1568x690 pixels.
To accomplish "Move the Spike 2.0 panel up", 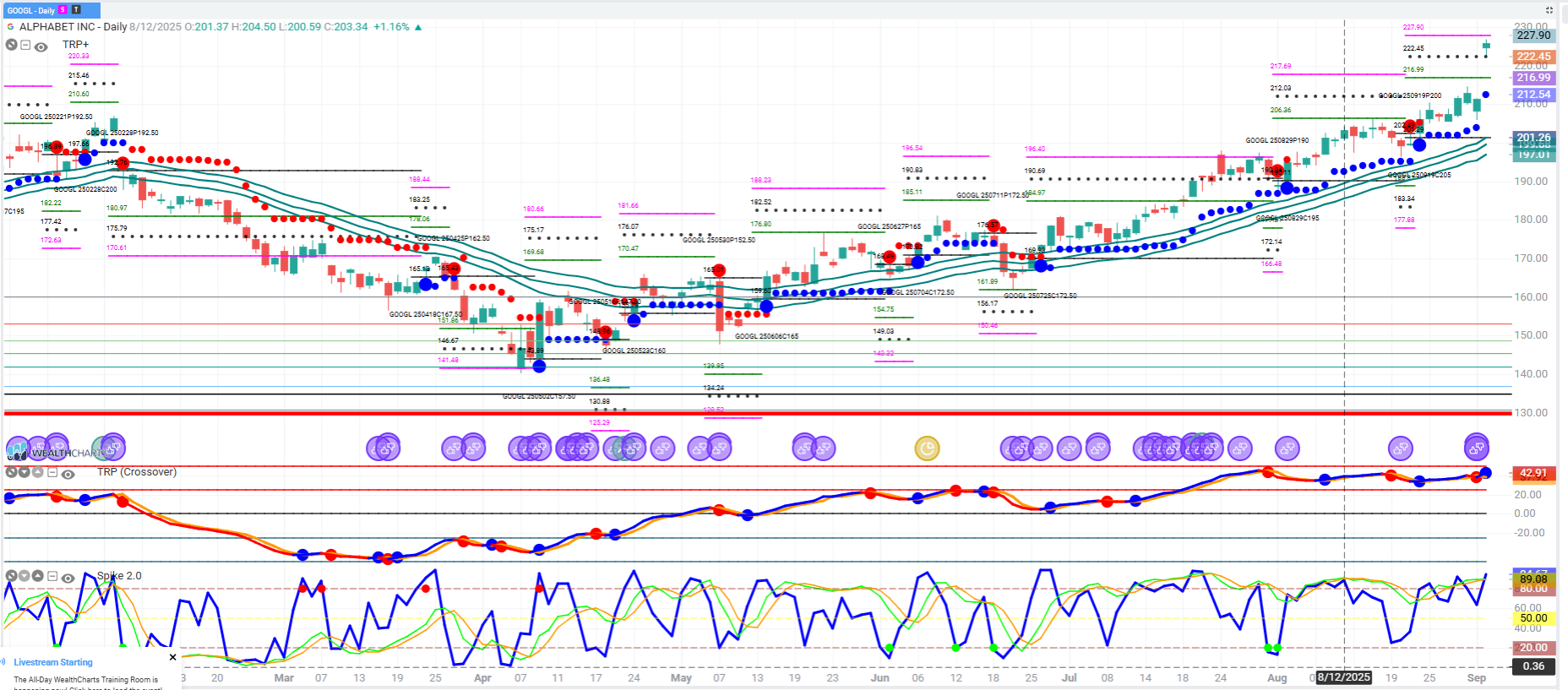I will point(37,576).
